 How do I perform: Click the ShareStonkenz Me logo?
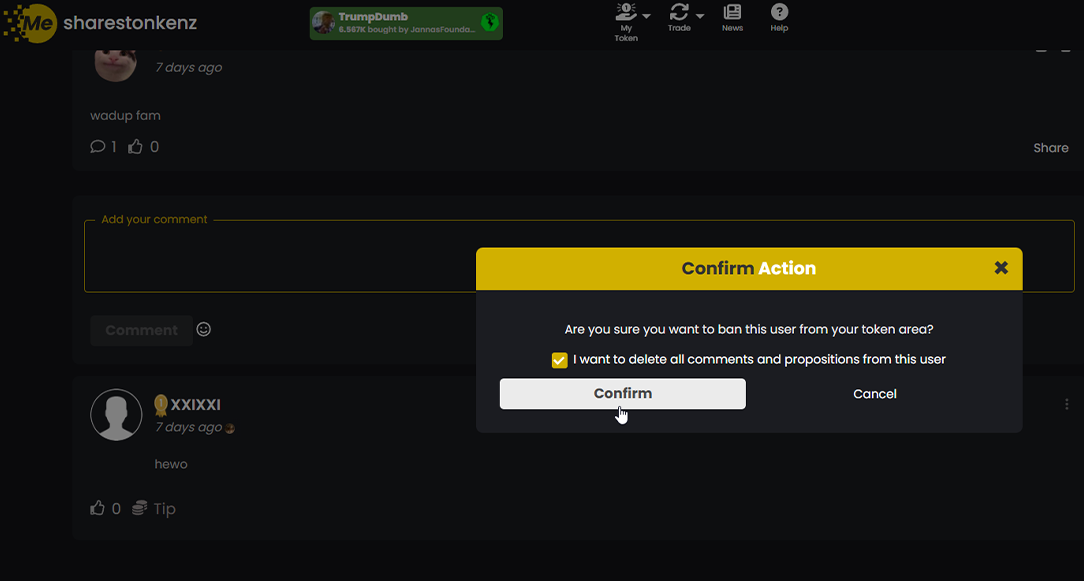click(x=32, y=22)
